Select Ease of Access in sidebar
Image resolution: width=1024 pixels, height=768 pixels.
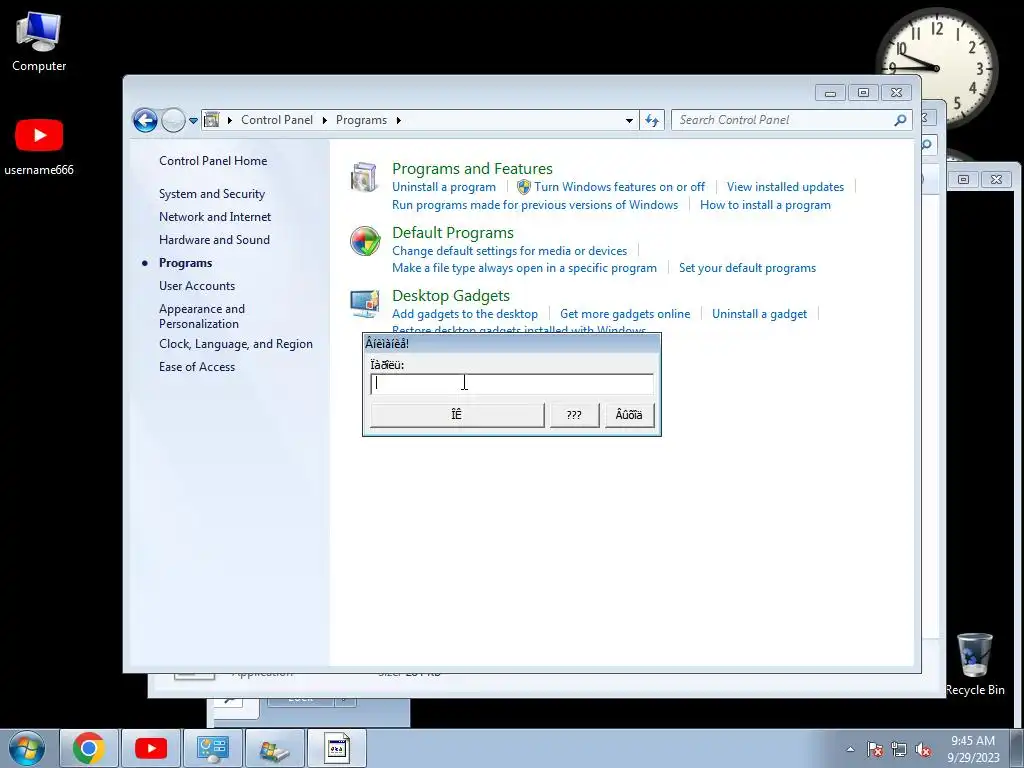(x=197, y=367)
